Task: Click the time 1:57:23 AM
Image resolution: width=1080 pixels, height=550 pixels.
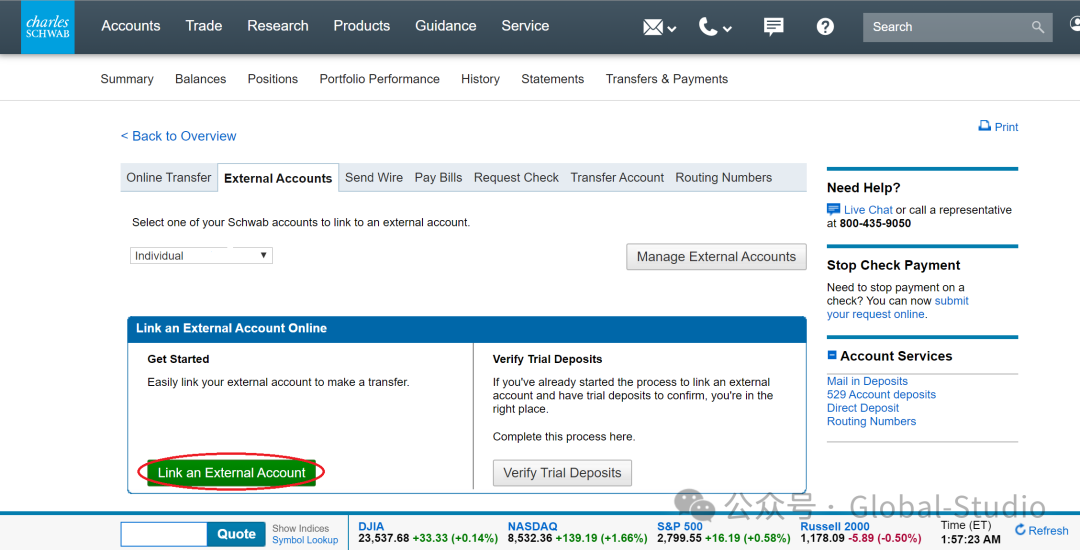Action: (970, 539)
